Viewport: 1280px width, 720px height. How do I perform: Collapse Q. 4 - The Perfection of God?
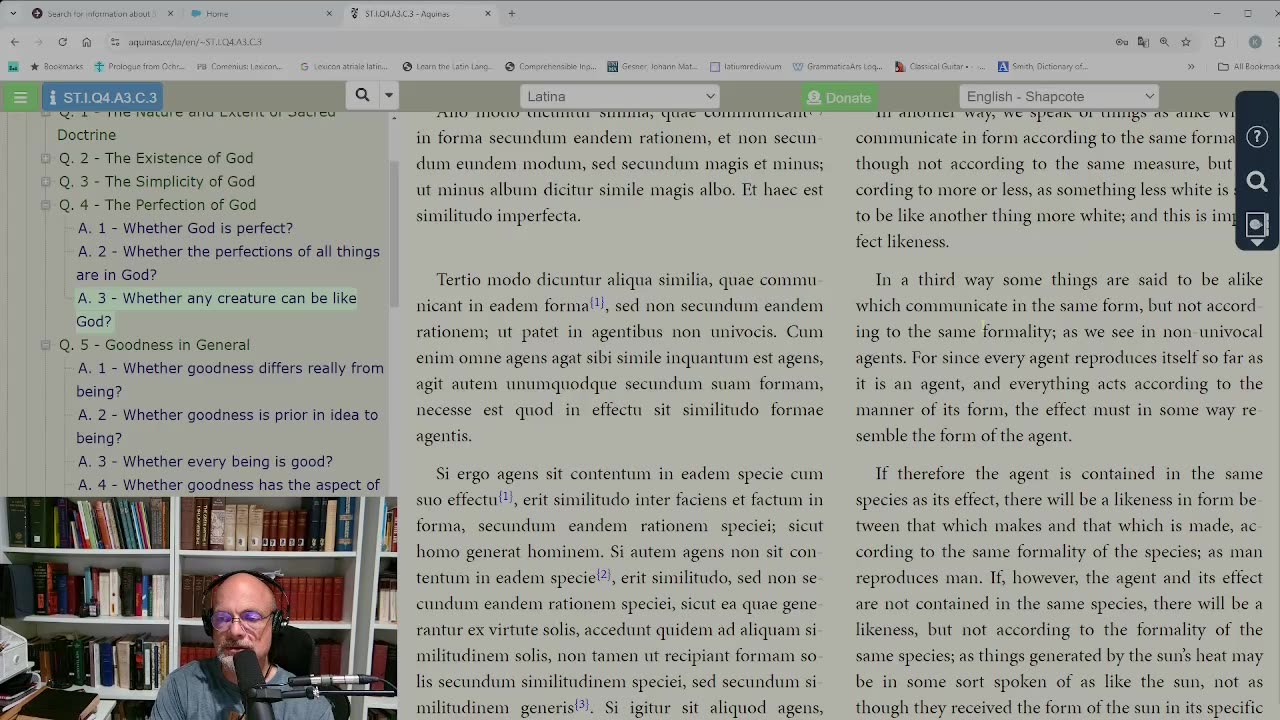[x=45, y=205]
